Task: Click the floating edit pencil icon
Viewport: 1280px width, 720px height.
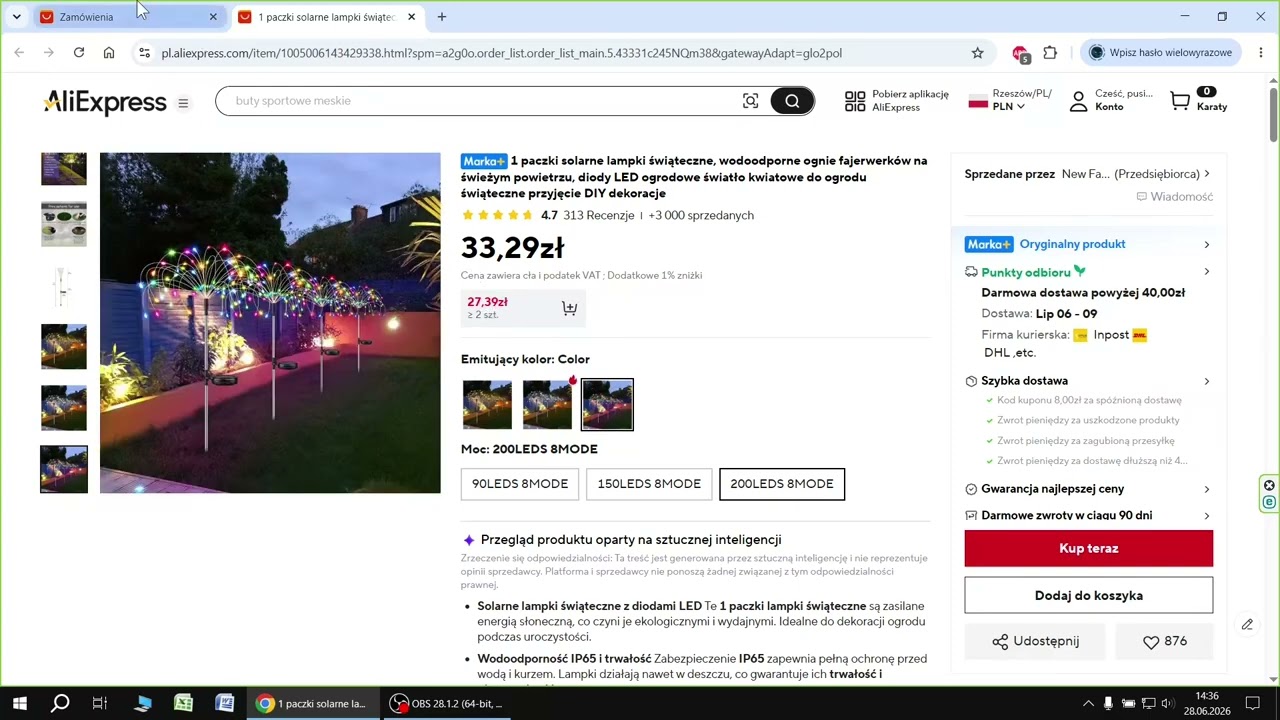Action: pos(1247,625)
